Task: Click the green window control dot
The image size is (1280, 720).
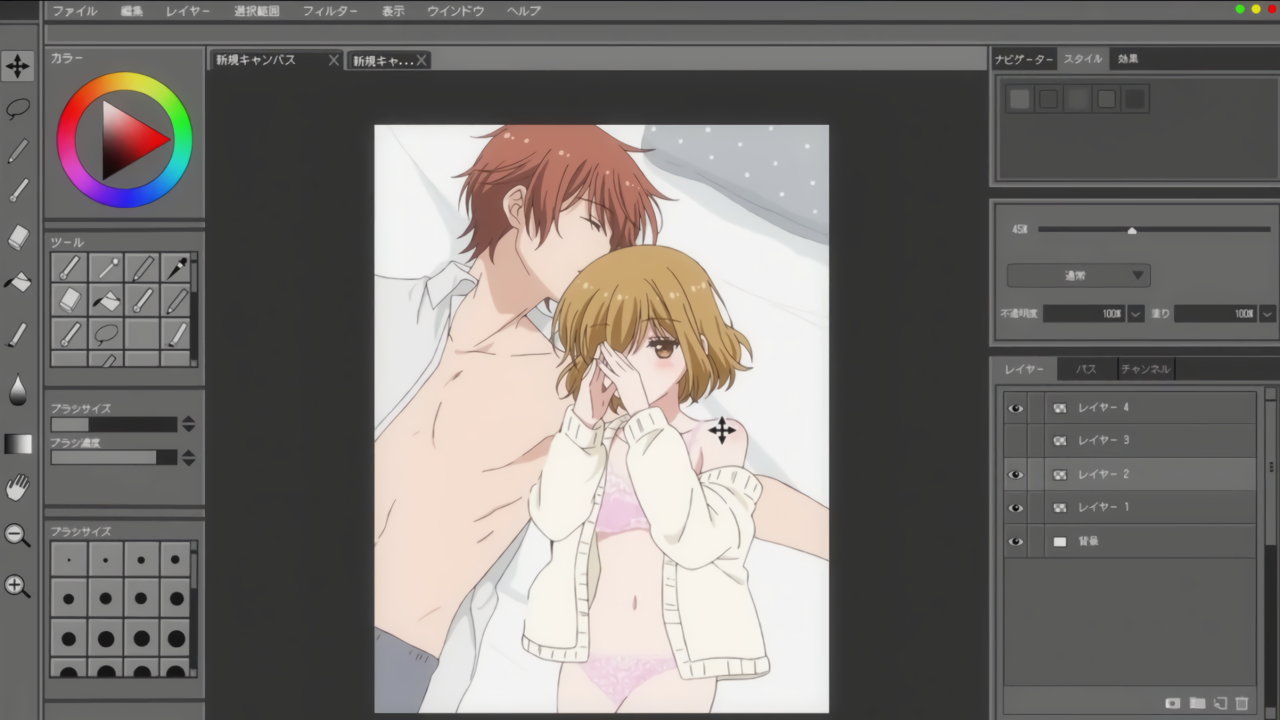Action: (1240, 9)
